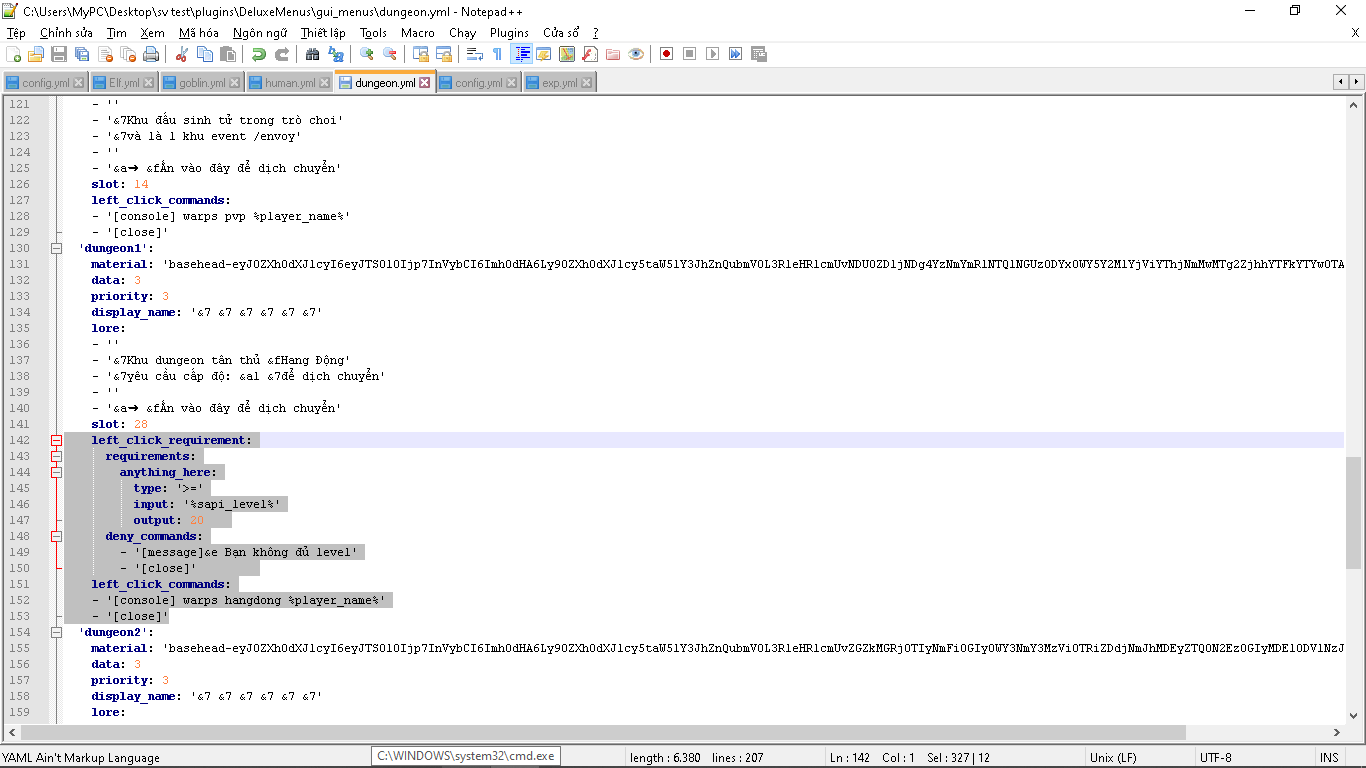Close the goblin.yml tab
The width and height of the screenshot is (1366, 768).
point(234,83)
